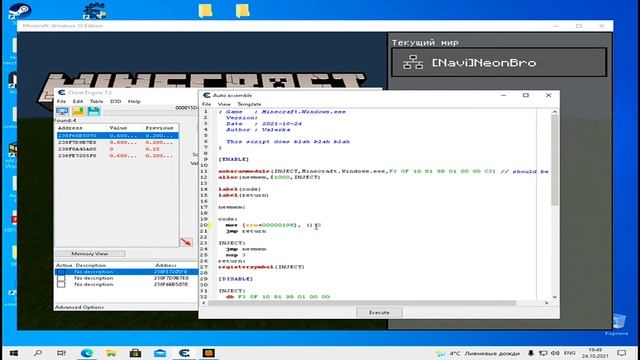The image size is (640, 360).
Task: Click the [ENABLE] line in the script
Action: coord(233,159)
